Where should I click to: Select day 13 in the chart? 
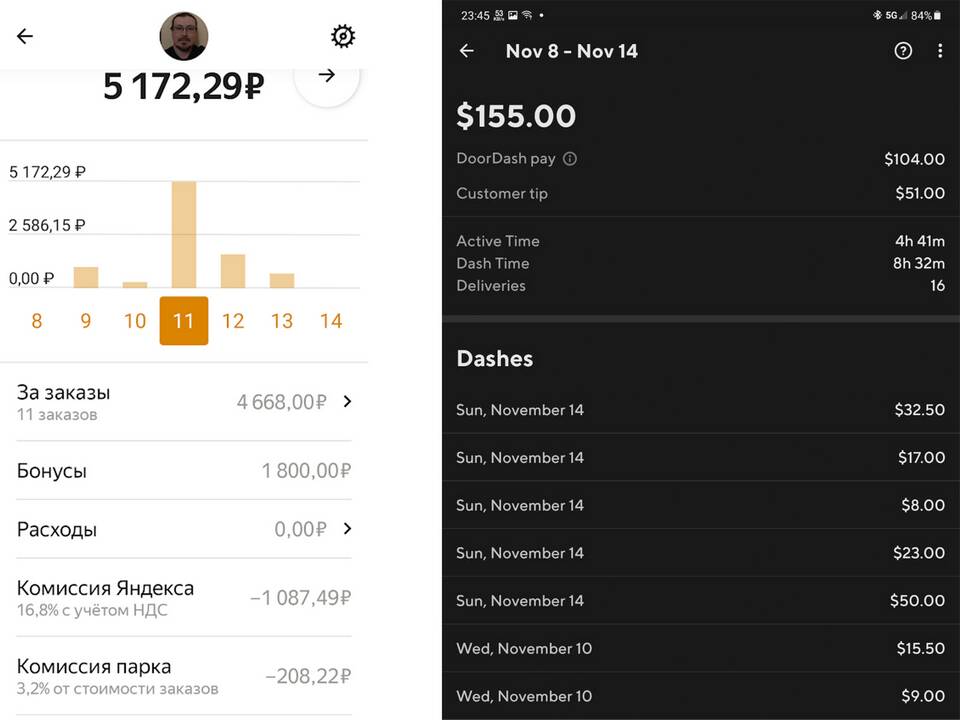tap(282, 321)
